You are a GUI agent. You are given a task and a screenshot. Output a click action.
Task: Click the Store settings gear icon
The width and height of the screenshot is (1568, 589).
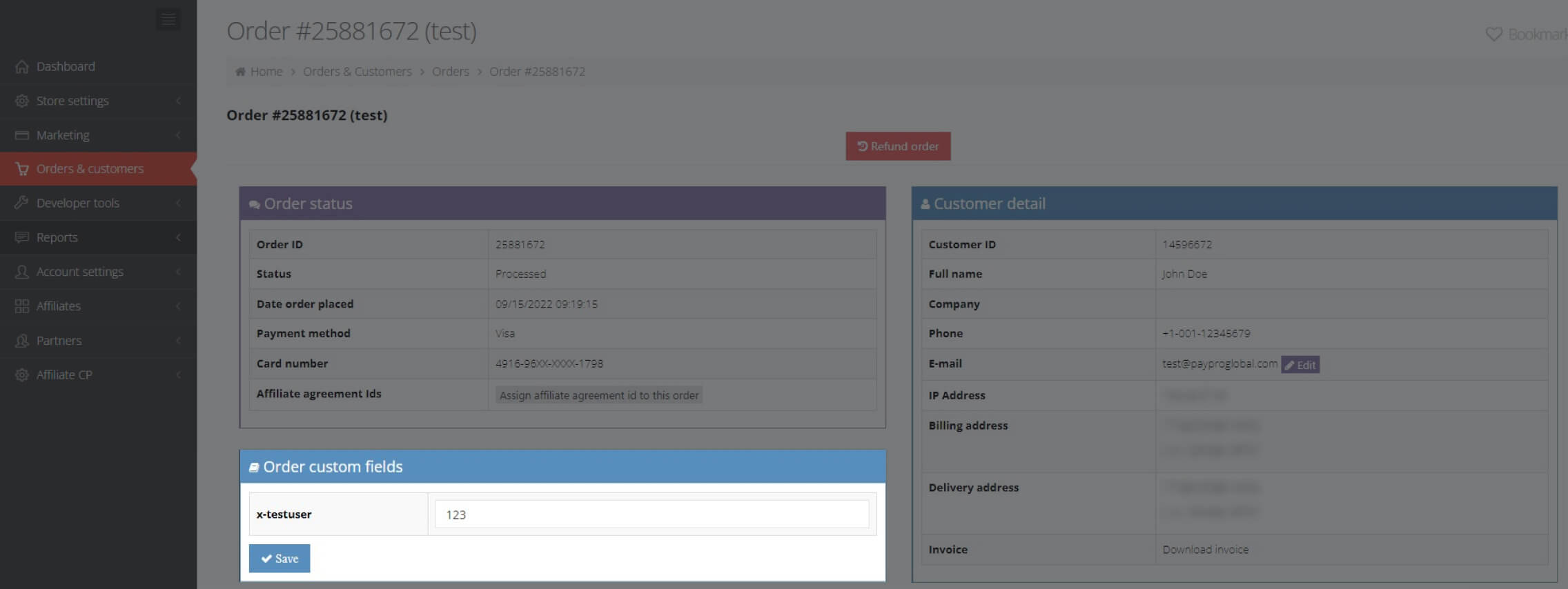tap(22, 101)
